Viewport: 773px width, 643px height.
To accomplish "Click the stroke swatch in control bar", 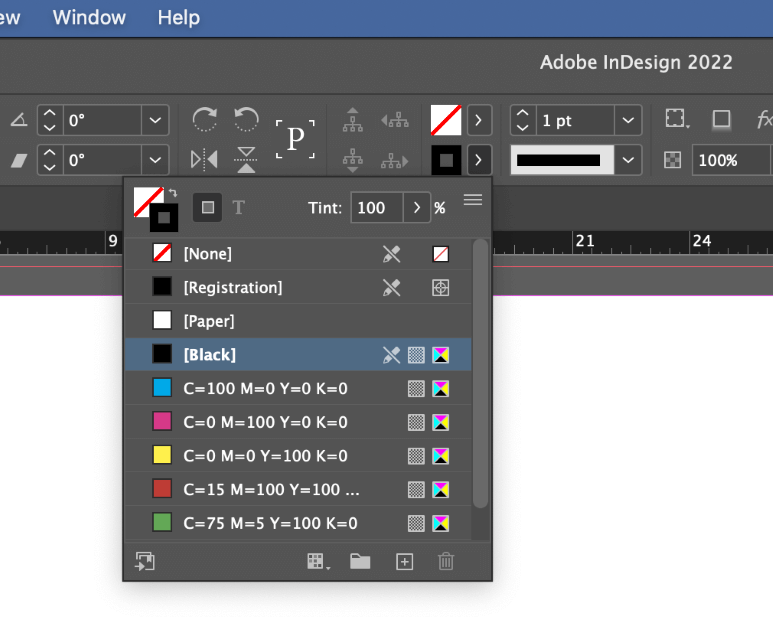I will 446,160.
